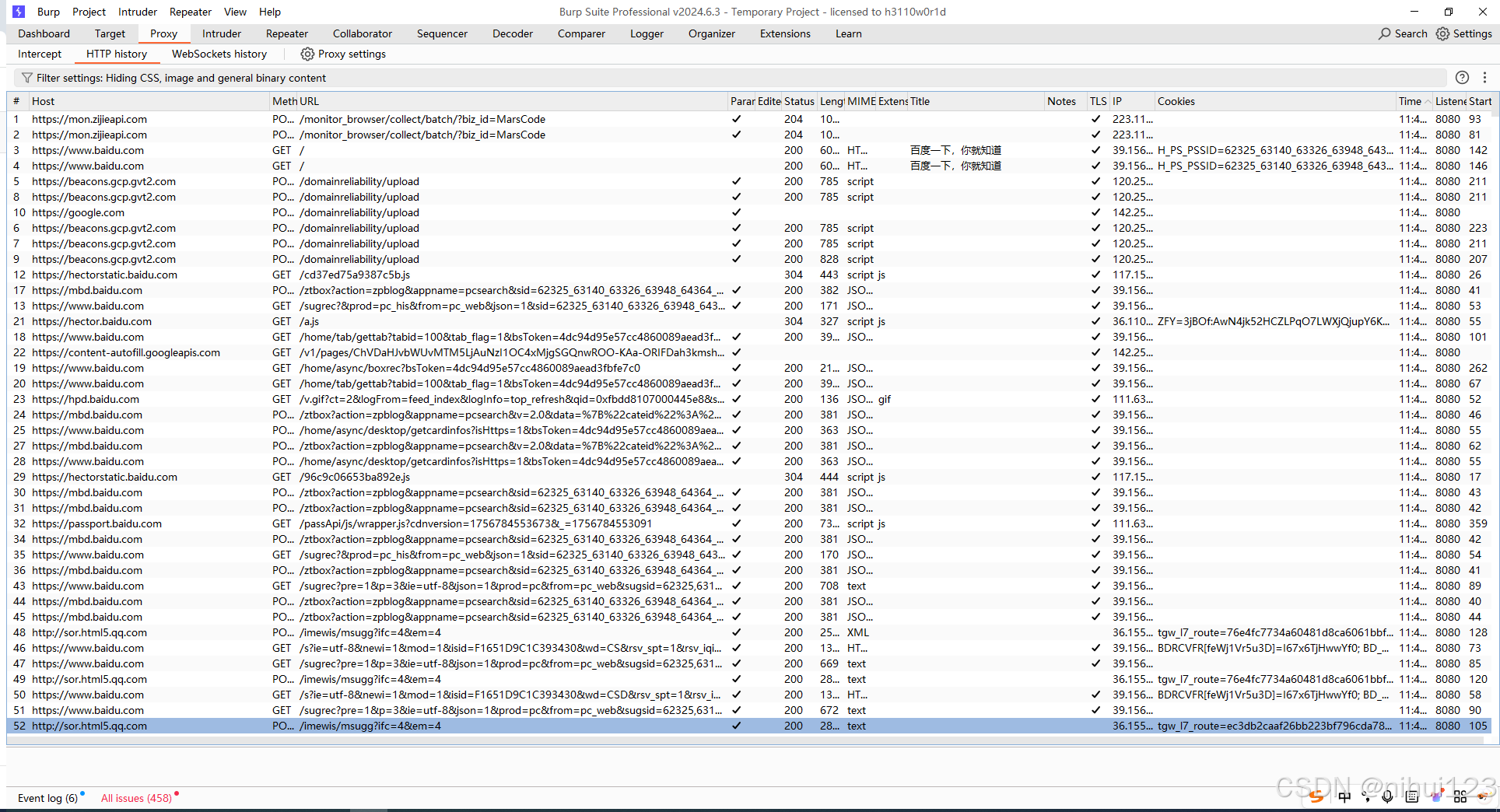Select row 32 passport.baidu.com request
This screenshot has height=812, width=1500.
(748, 523)
